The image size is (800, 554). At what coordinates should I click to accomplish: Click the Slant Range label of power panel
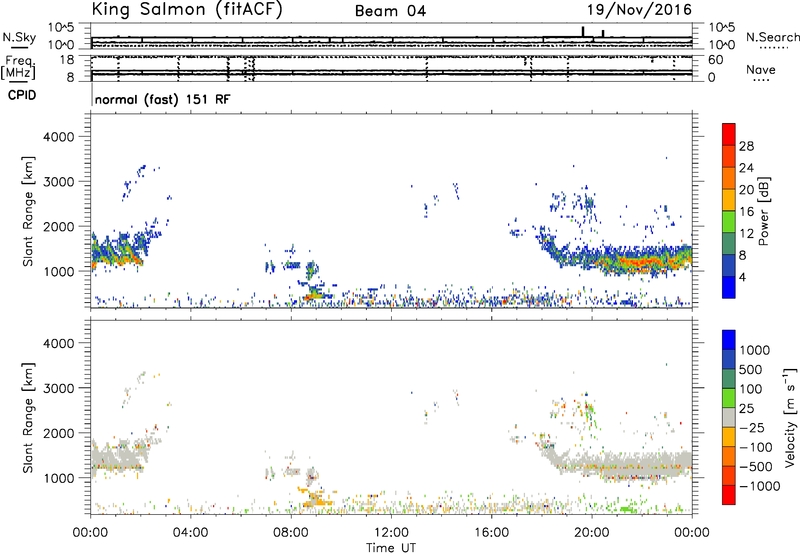click(28, 211)
